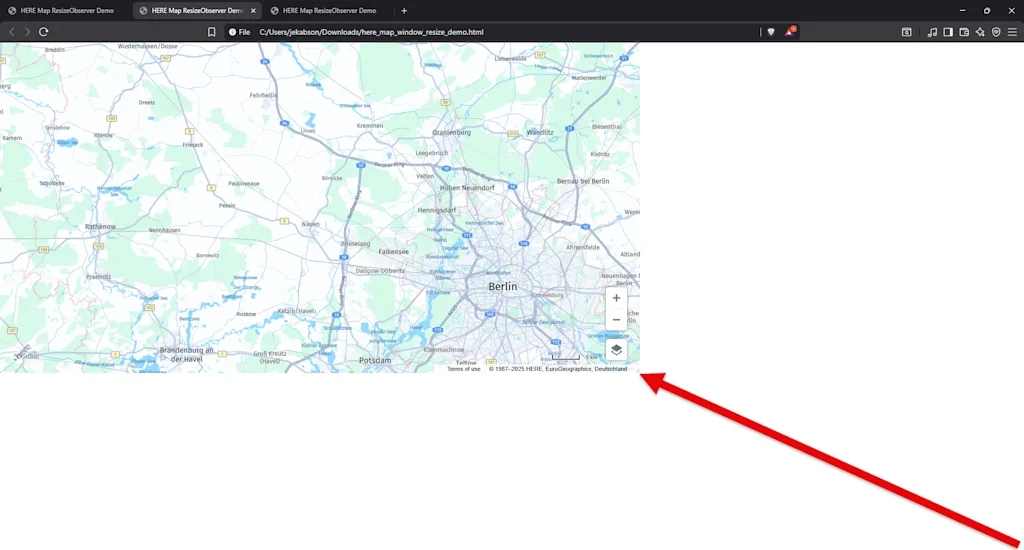Open a new browser tab

click(x=404, y=10)
